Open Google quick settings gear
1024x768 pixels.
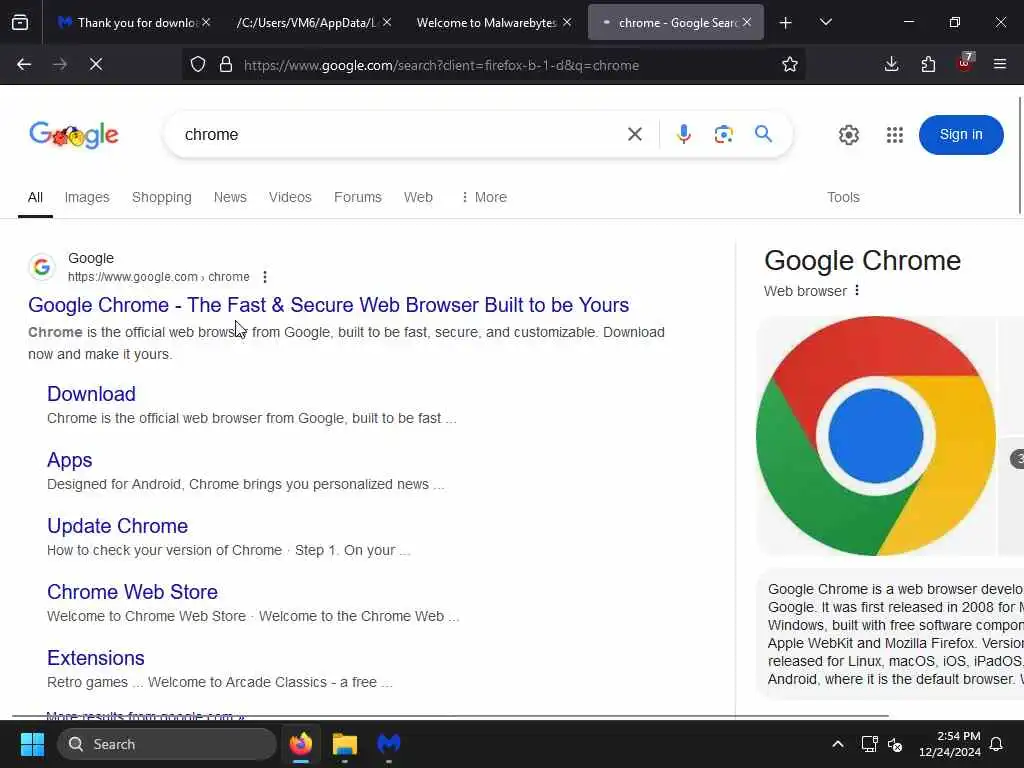point(849,135)
